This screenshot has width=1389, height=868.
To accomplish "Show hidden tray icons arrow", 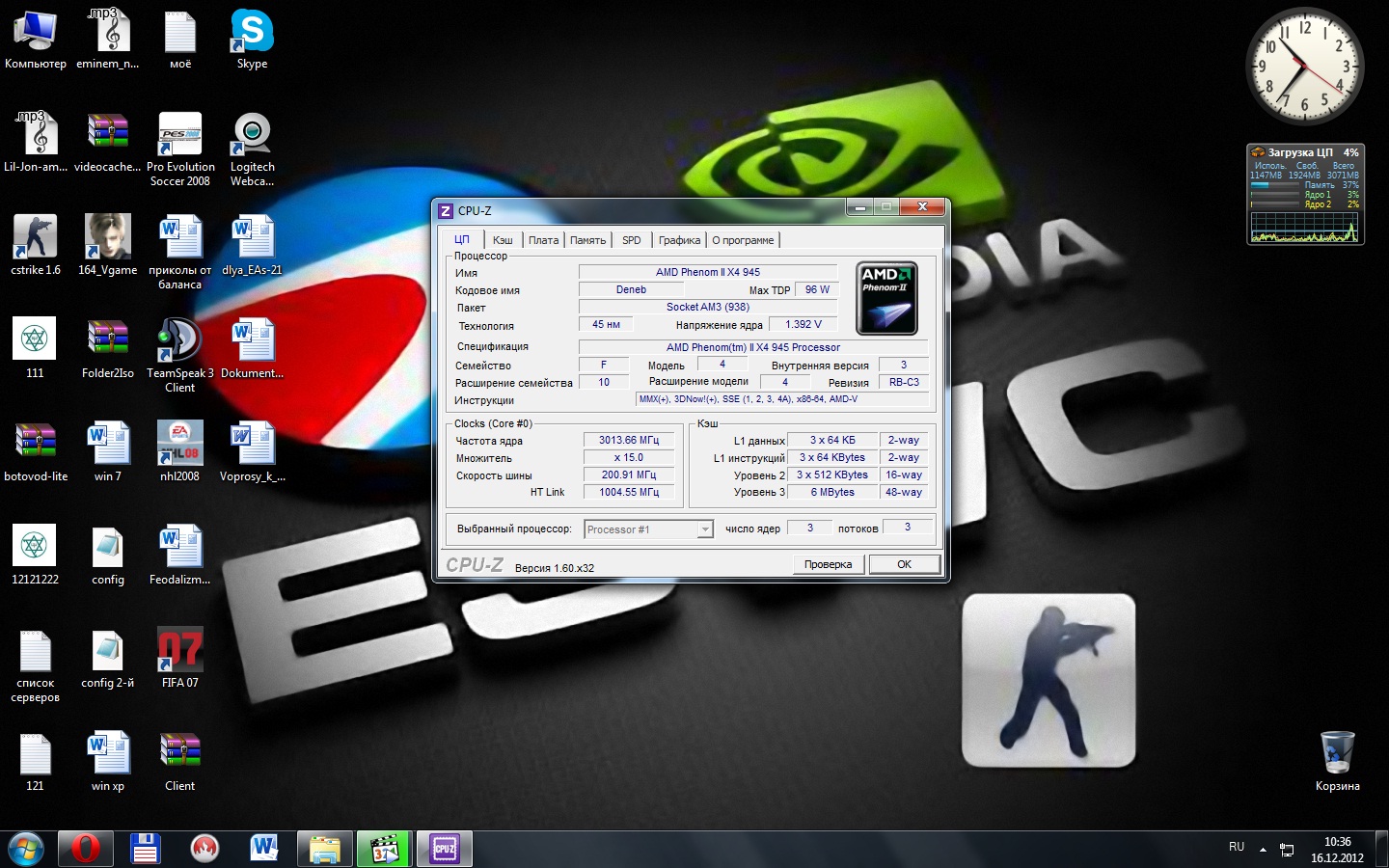I will pos(1263,849).
